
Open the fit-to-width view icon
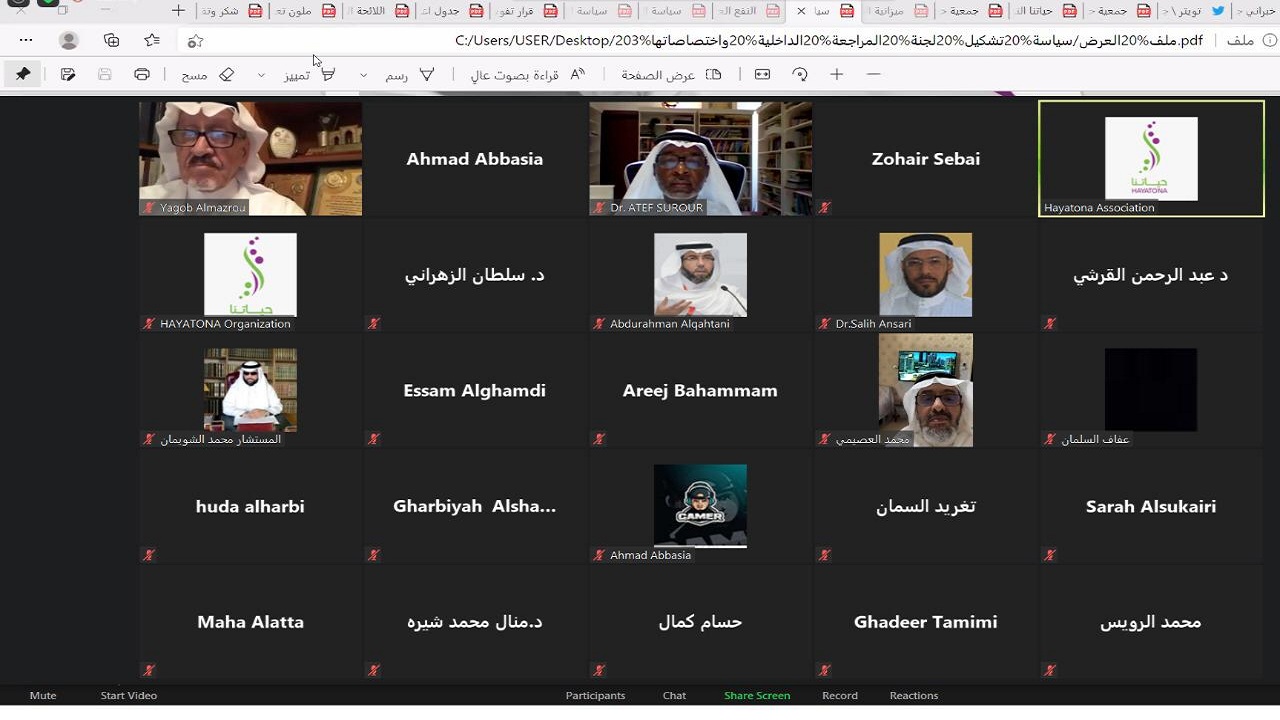762,73
